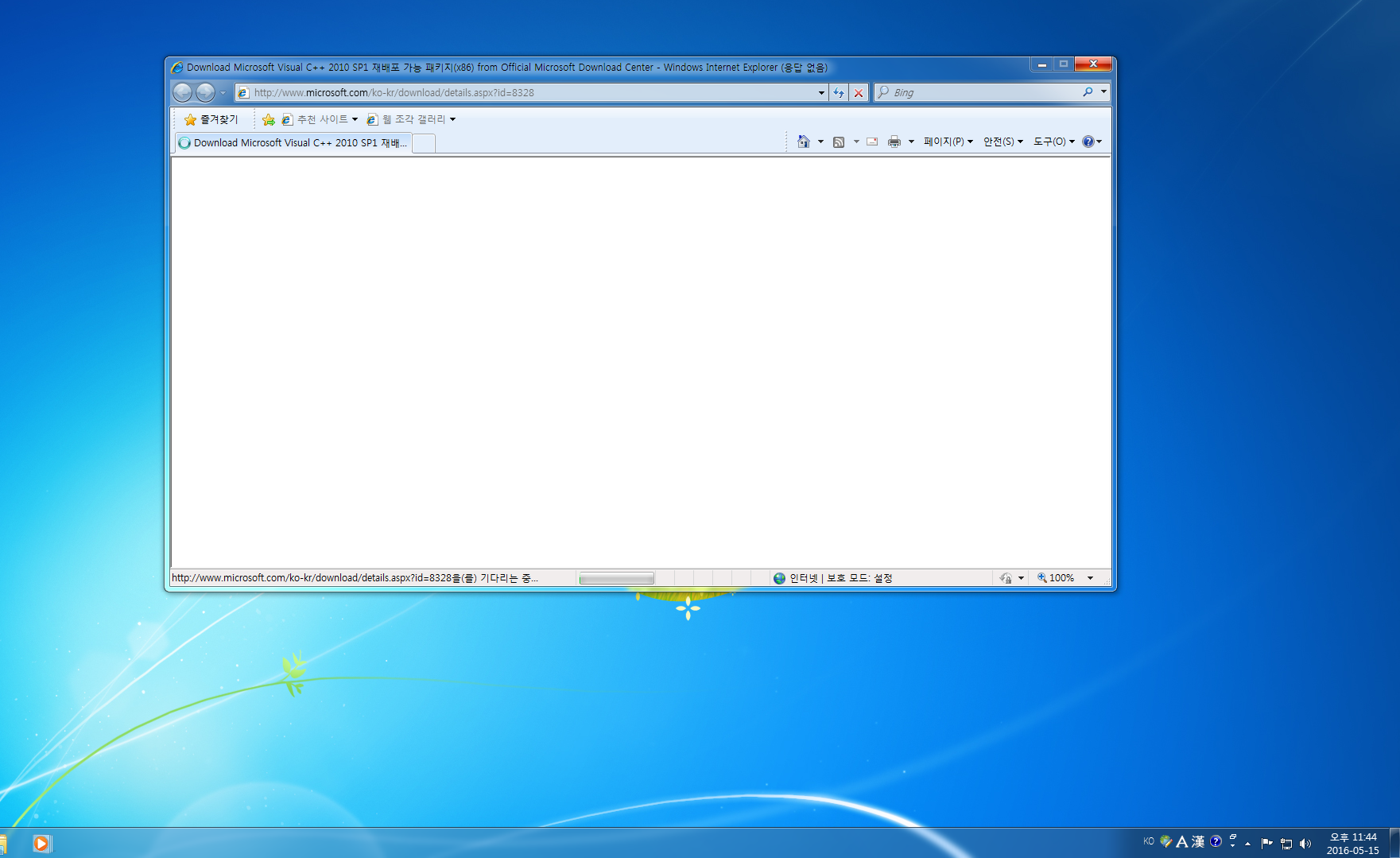The image size is (1400, 858).
Task: Expand the Home button dropdown arrow
Action: [x=820, y=142]
